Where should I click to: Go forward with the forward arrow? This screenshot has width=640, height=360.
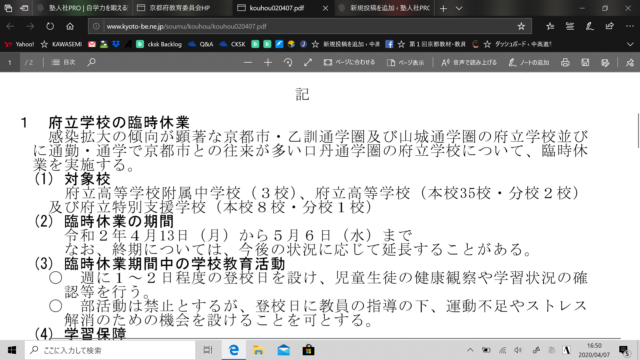point(30,27)
